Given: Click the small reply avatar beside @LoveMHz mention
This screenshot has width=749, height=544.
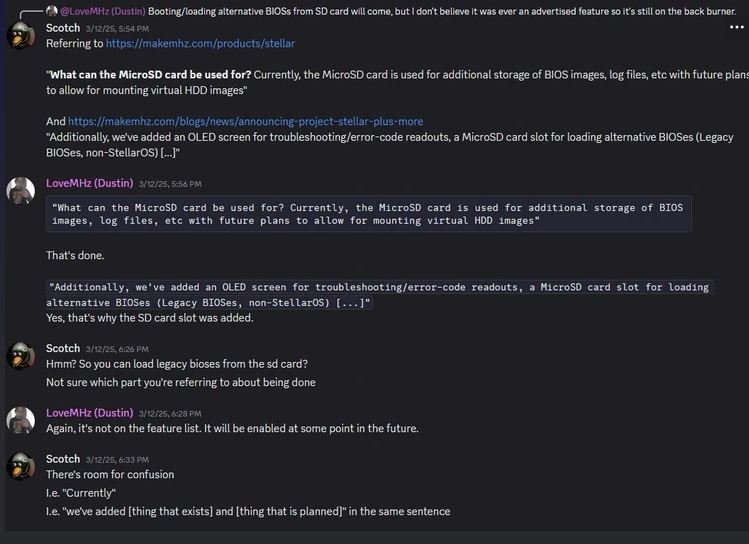Looking at the screenshot, I should pos(52,11).
